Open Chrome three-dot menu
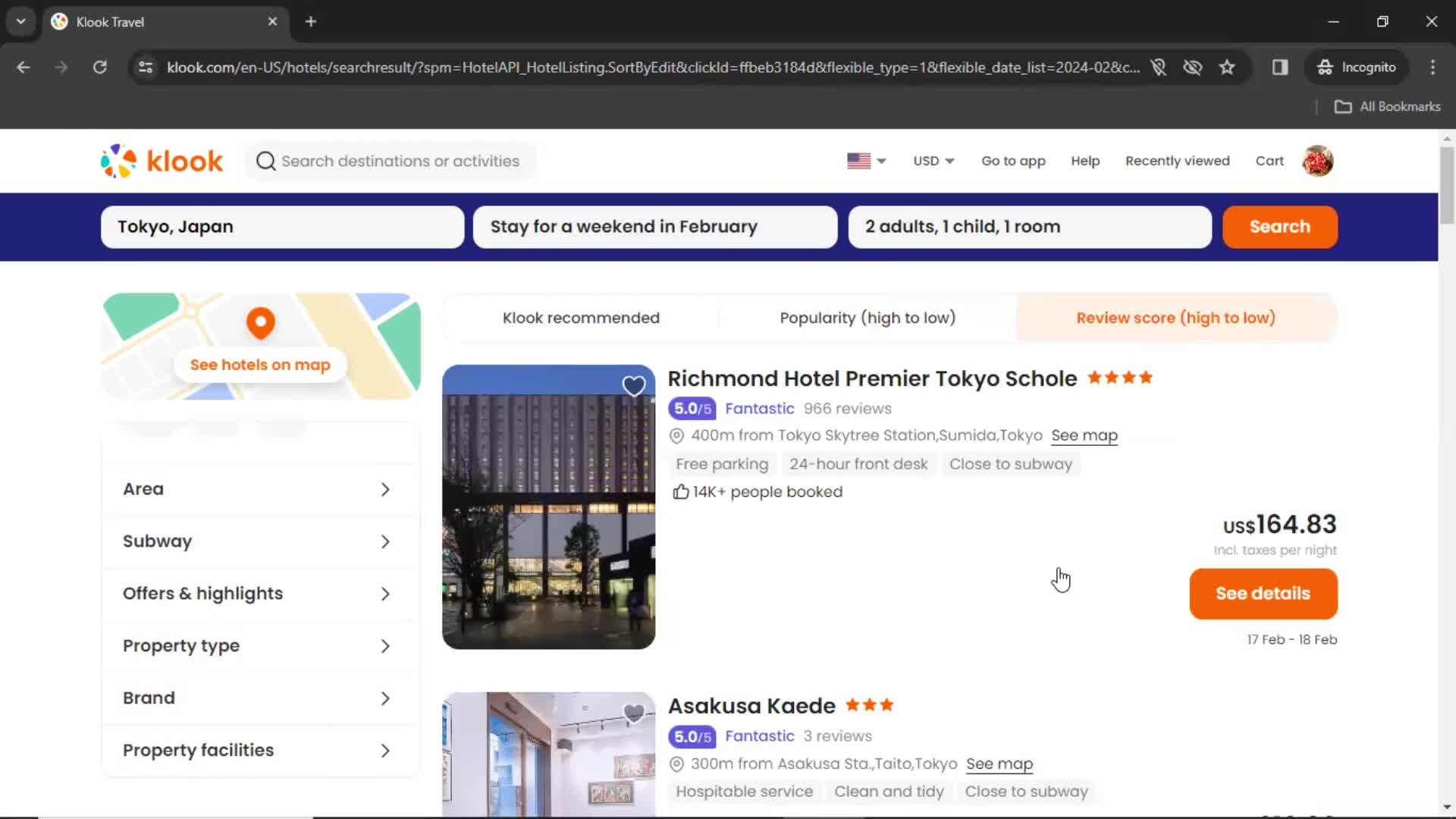The image size is (1456, 819). [1432, 67]
